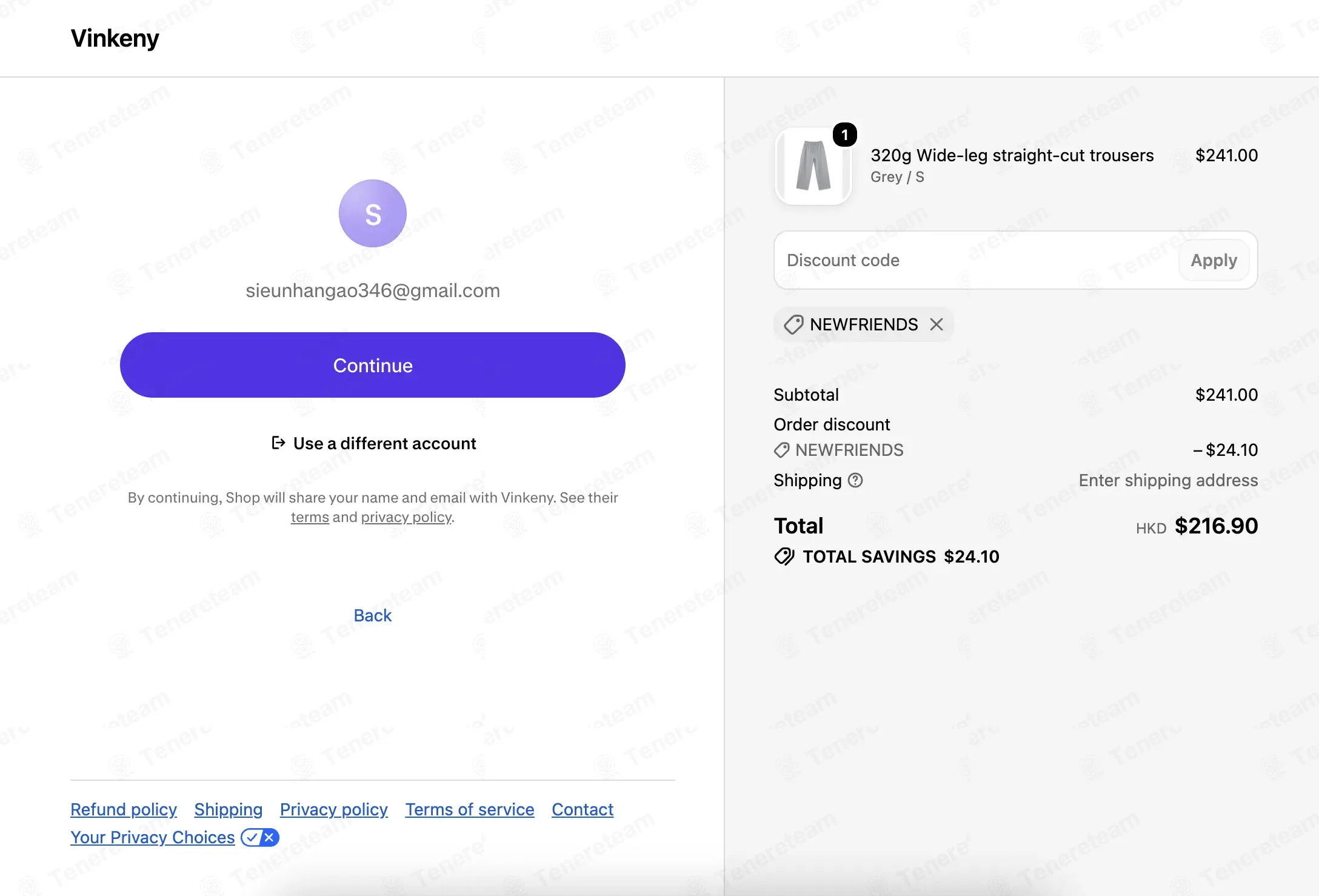
Task: Focus the Discount code input field
Action: (x=976, y=260)
